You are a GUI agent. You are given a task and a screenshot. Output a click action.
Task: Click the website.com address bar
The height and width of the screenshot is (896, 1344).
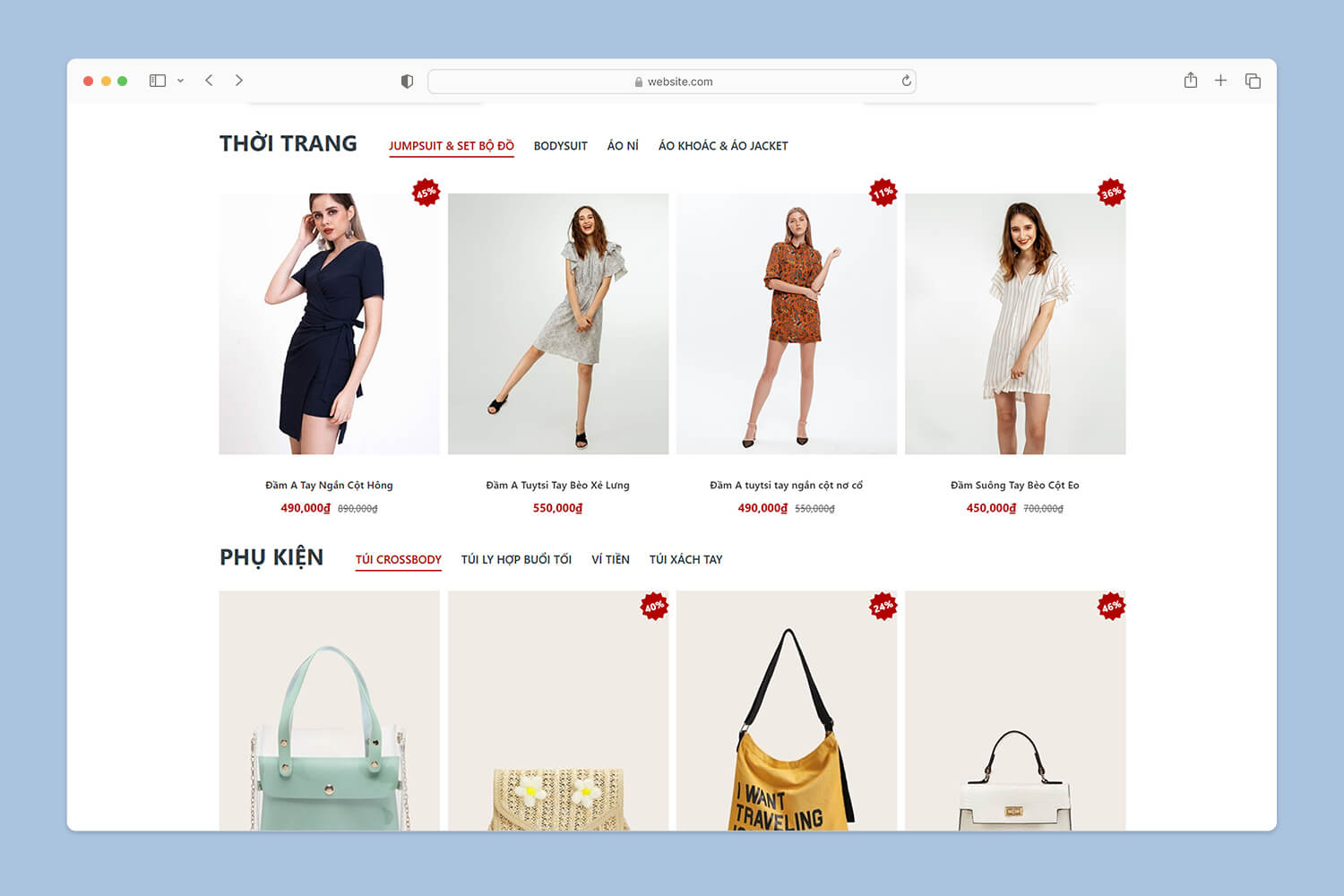tap(672, 82)
